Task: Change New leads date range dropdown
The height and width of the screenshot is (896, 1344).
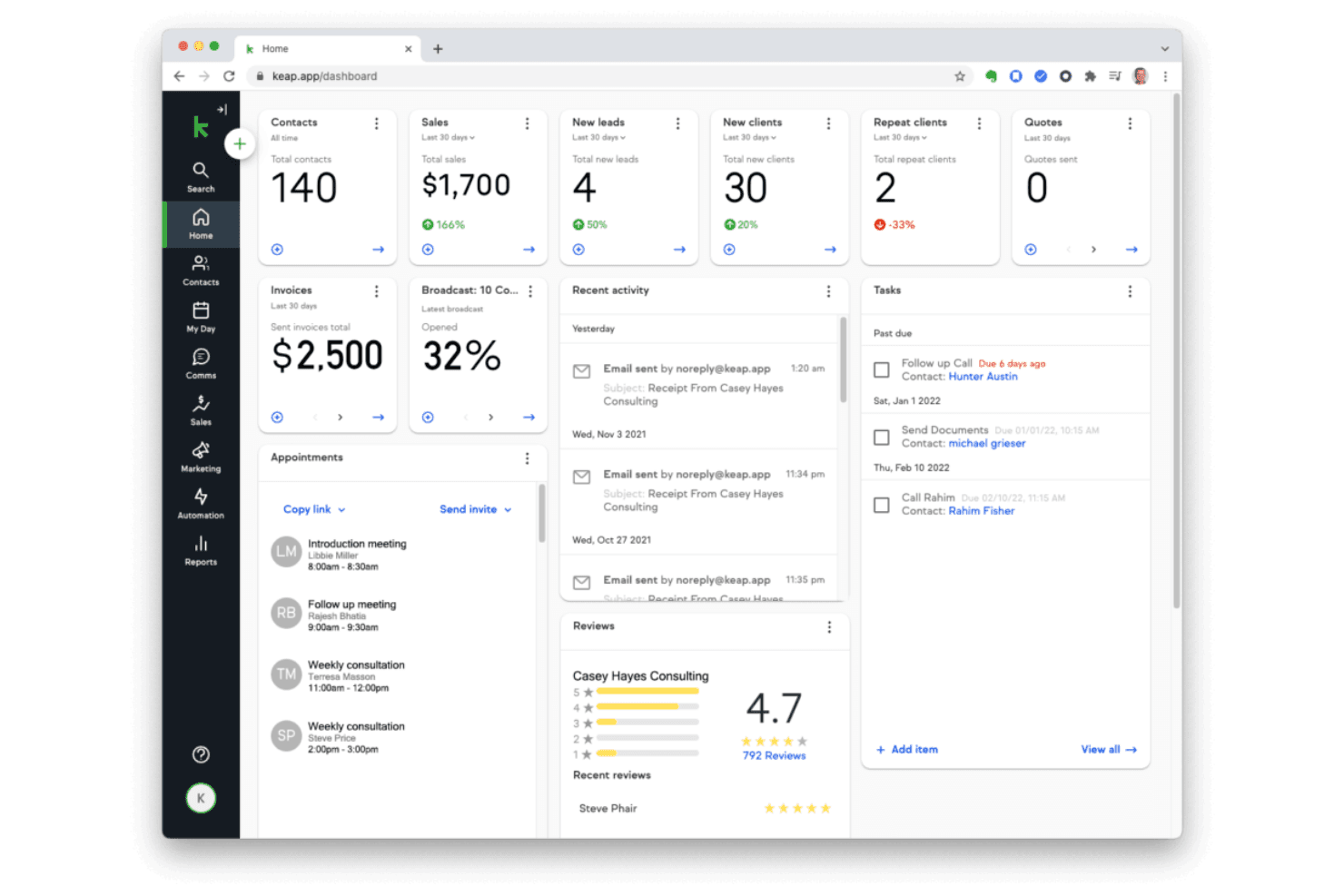Action: [x=598, y=138]
